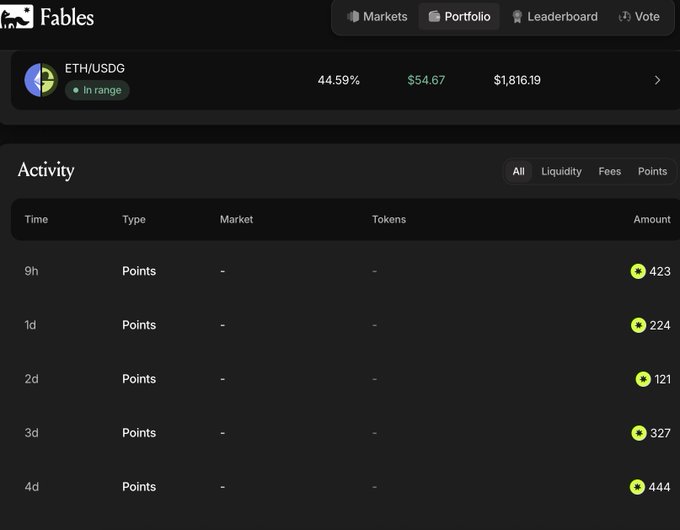Open the ETH/USDG position name

[95, 68]
